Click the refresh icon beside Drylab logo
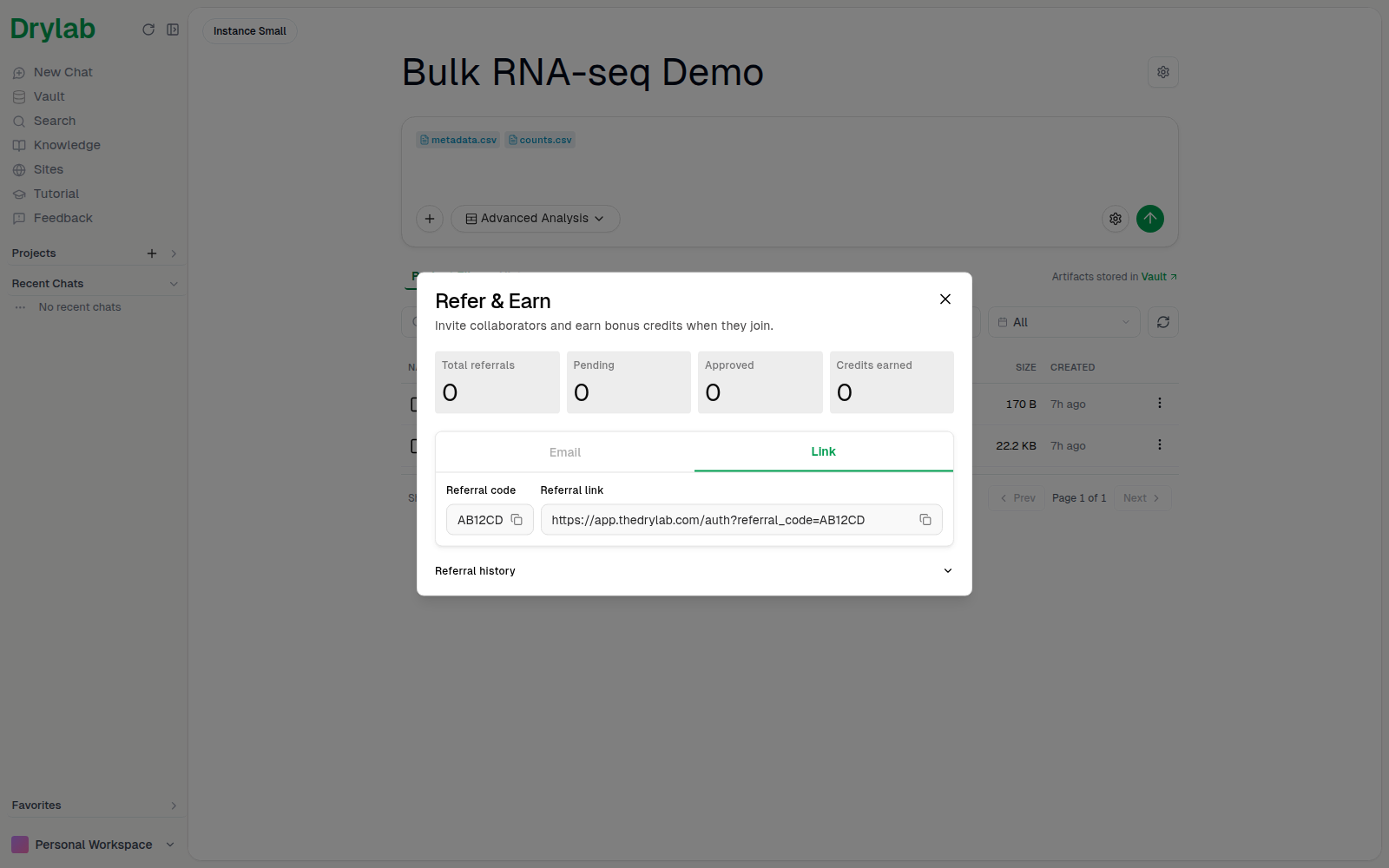This screenshot has width=1389, height=868. tap(148, 30)
